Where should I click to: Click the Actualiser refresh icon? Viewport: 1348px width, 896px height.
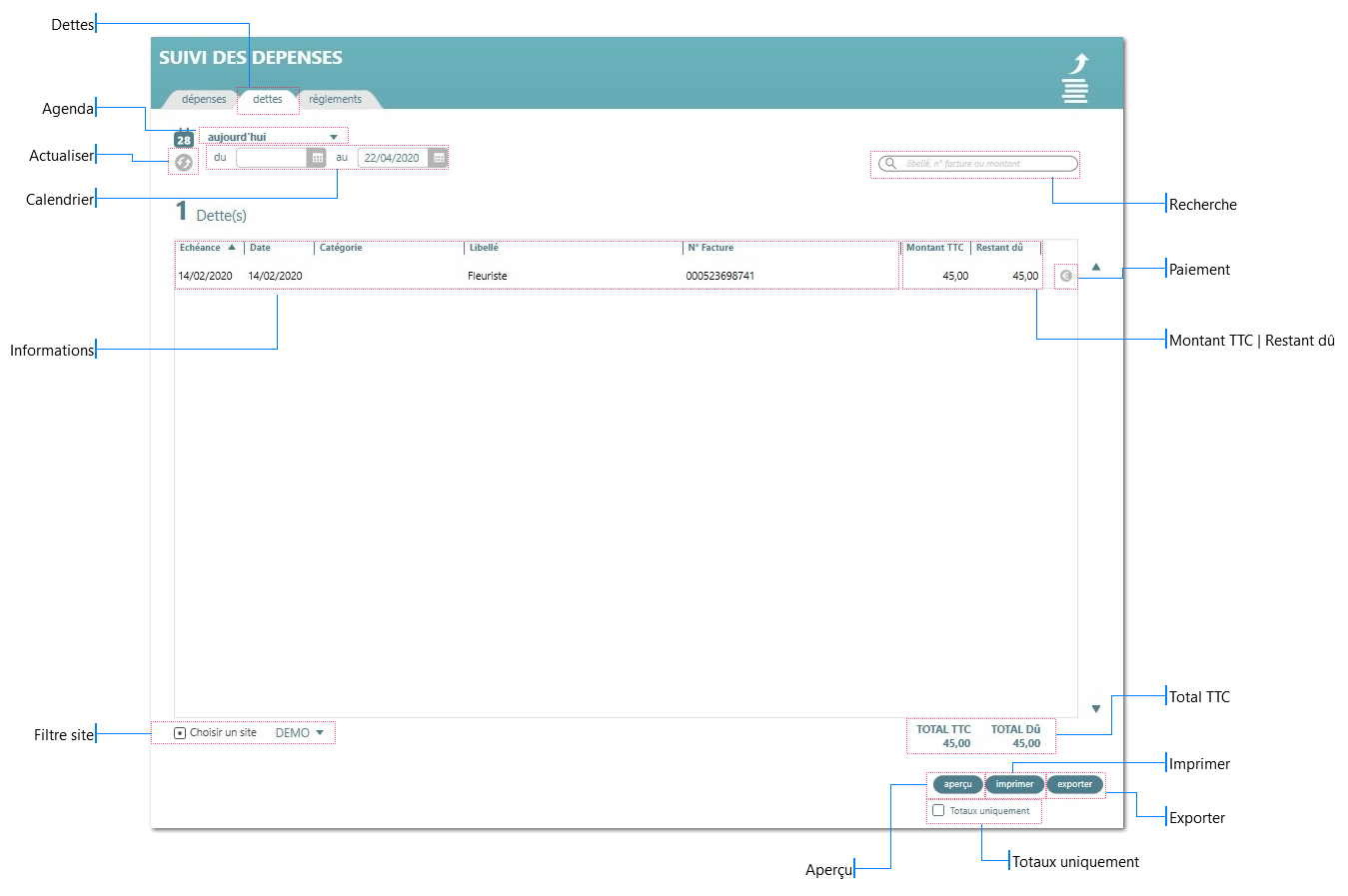(184, 162)
